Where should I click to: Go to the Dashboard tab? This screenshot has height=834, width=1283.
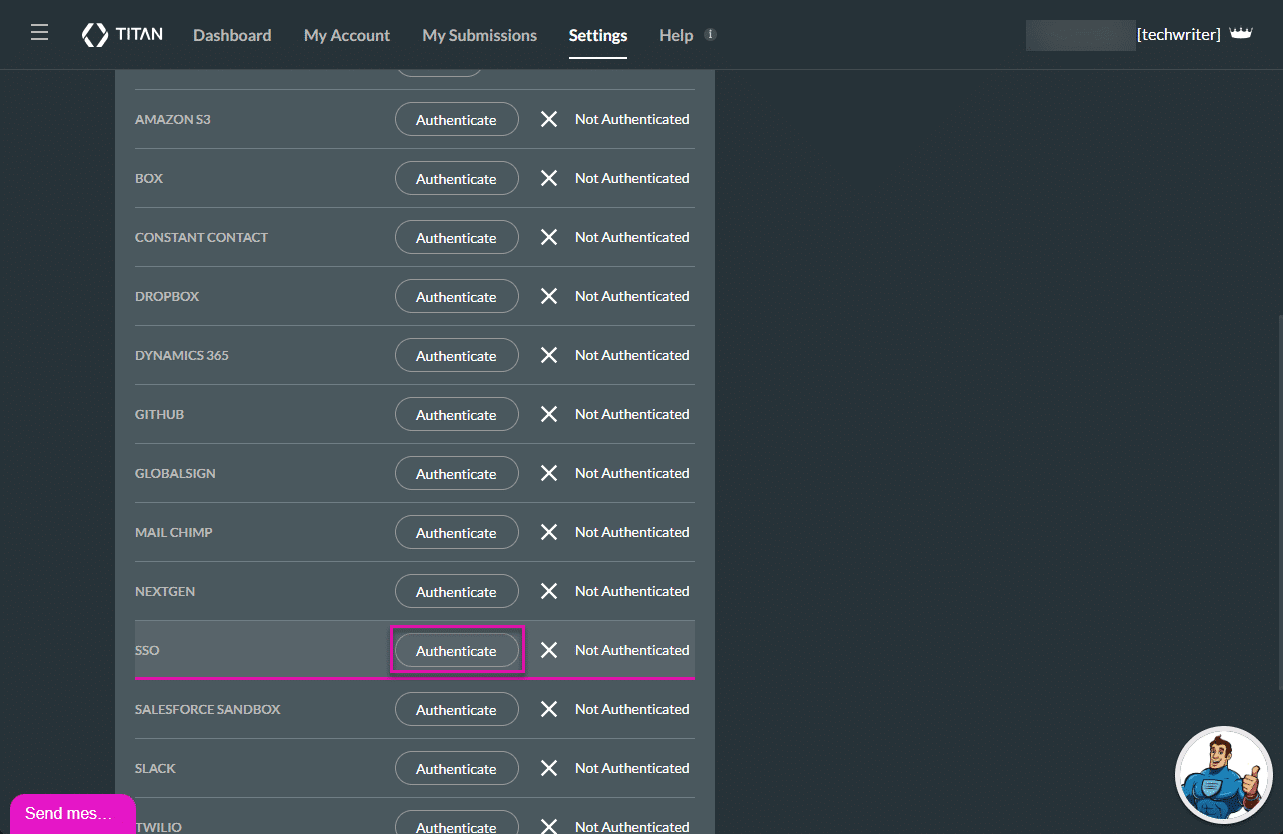pyautogui.click(x=232, y=35)
